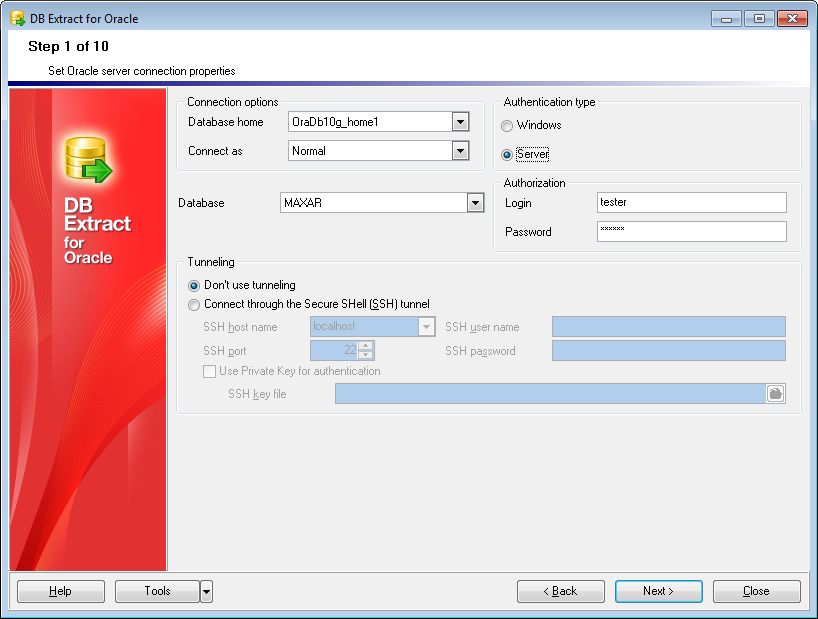Screen dimensions: 818x619
Task: Click the SSH key file browse folder icon
Action: (x=775, y=394)
